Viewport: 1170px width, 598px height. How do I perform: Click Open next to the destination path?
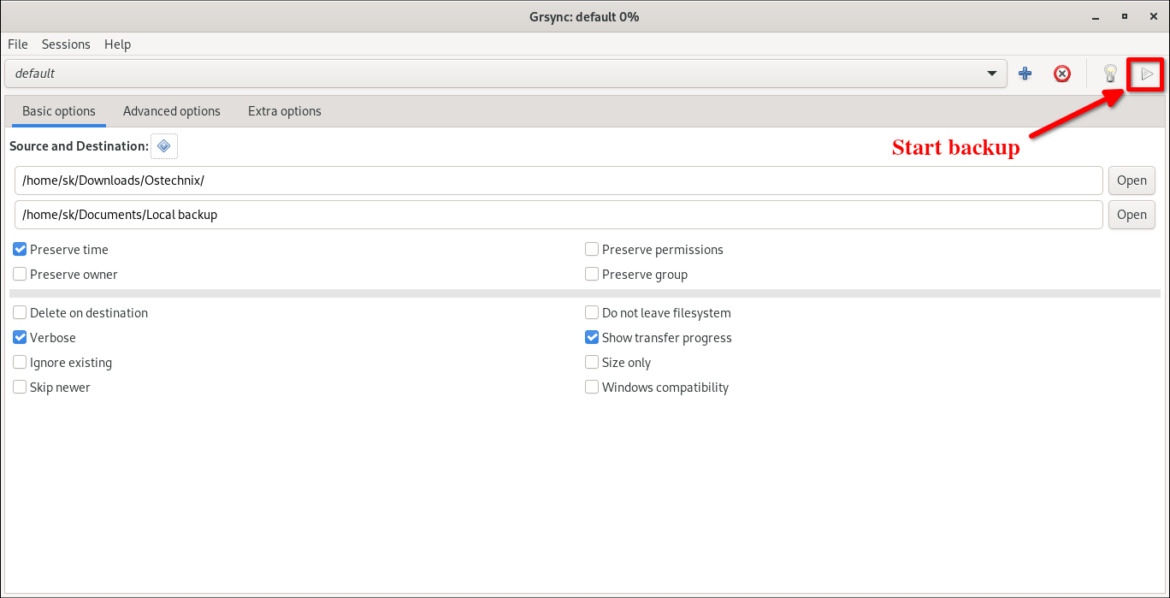pos(1131,214)
